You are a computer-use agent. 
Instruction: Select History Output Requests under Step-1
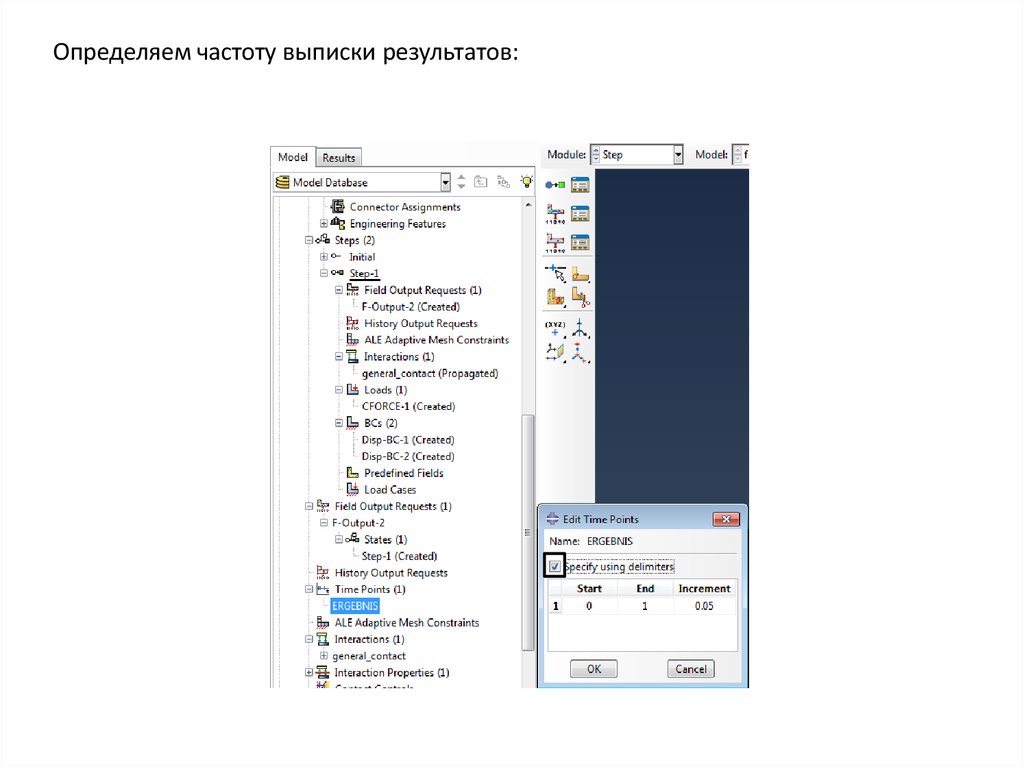pos(421,323)
